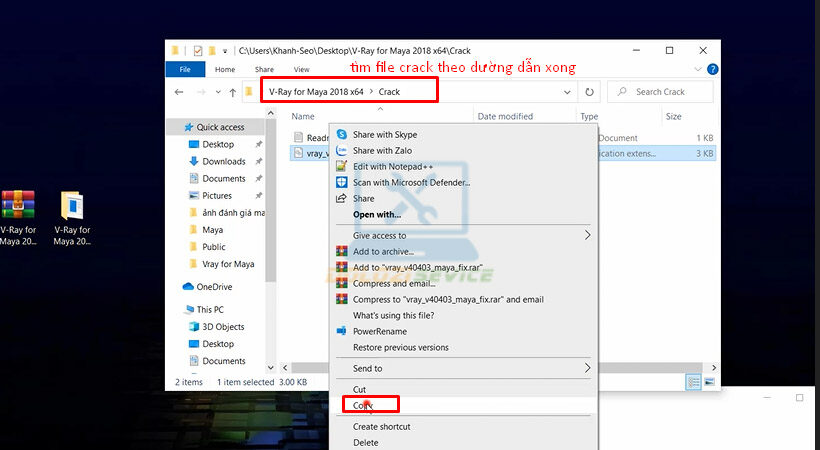Click the Microsoft Defender scan shield icon
820x450 pixels.
click(x=342, y=182)
